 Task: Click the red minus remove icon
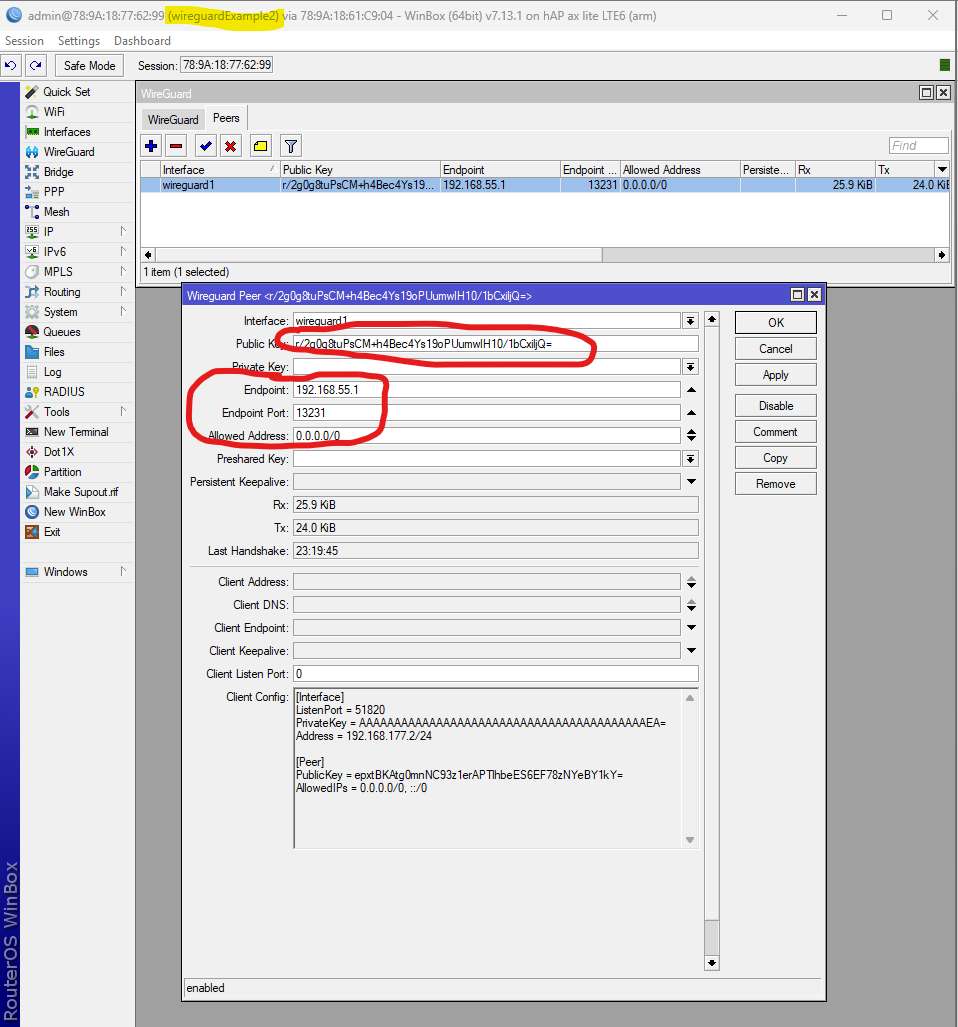(176, 146)
